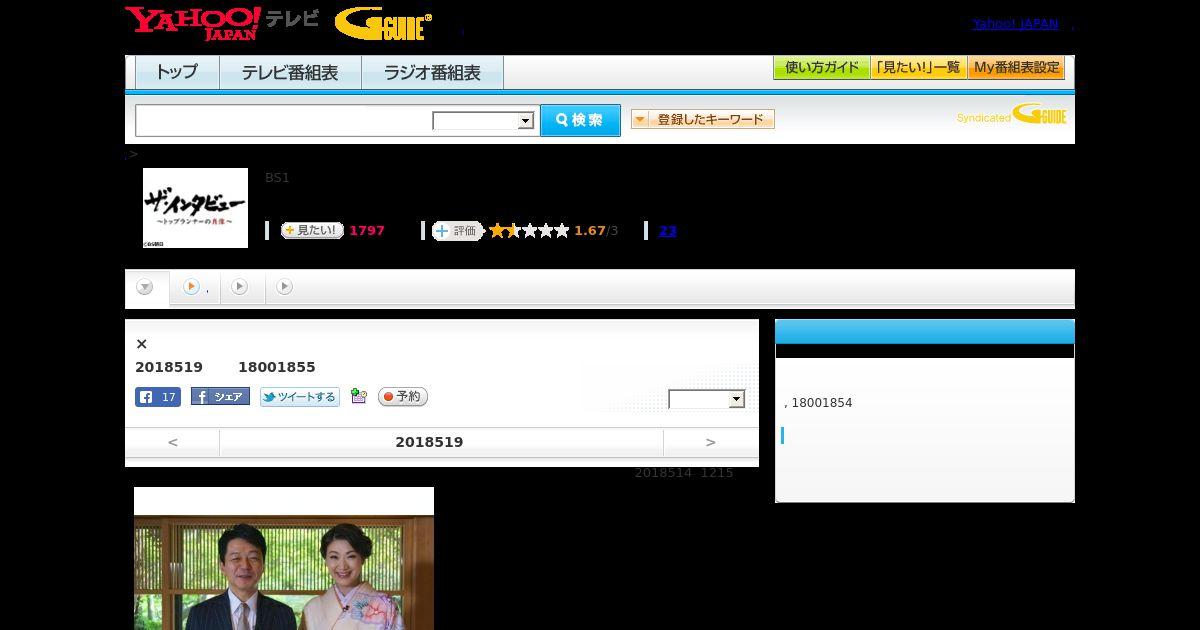
Task: Go to next date with > arrow
Action: (x=710, y=442)
